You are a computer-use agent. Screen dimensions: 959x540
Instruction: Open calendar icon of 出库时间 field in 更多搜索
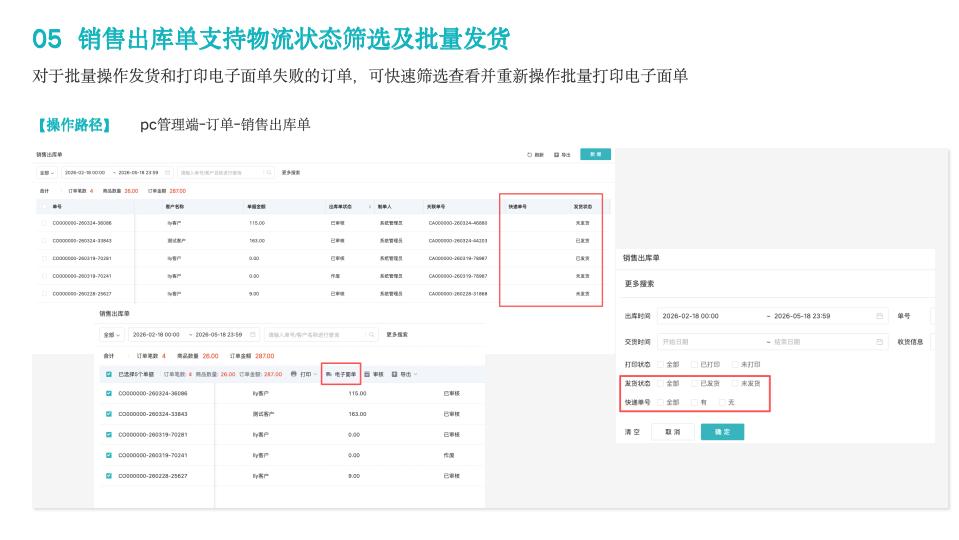click(x=879, y=316)
